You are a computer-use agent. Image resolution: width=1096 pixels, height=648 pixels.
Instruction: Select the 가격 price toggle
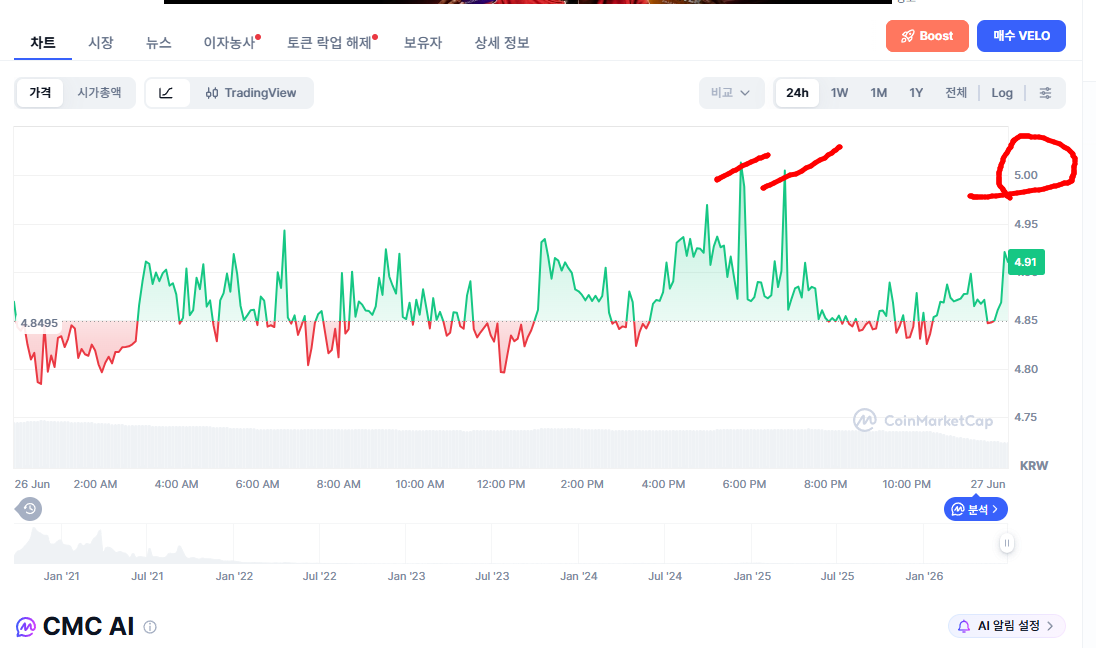coord(40,93)
